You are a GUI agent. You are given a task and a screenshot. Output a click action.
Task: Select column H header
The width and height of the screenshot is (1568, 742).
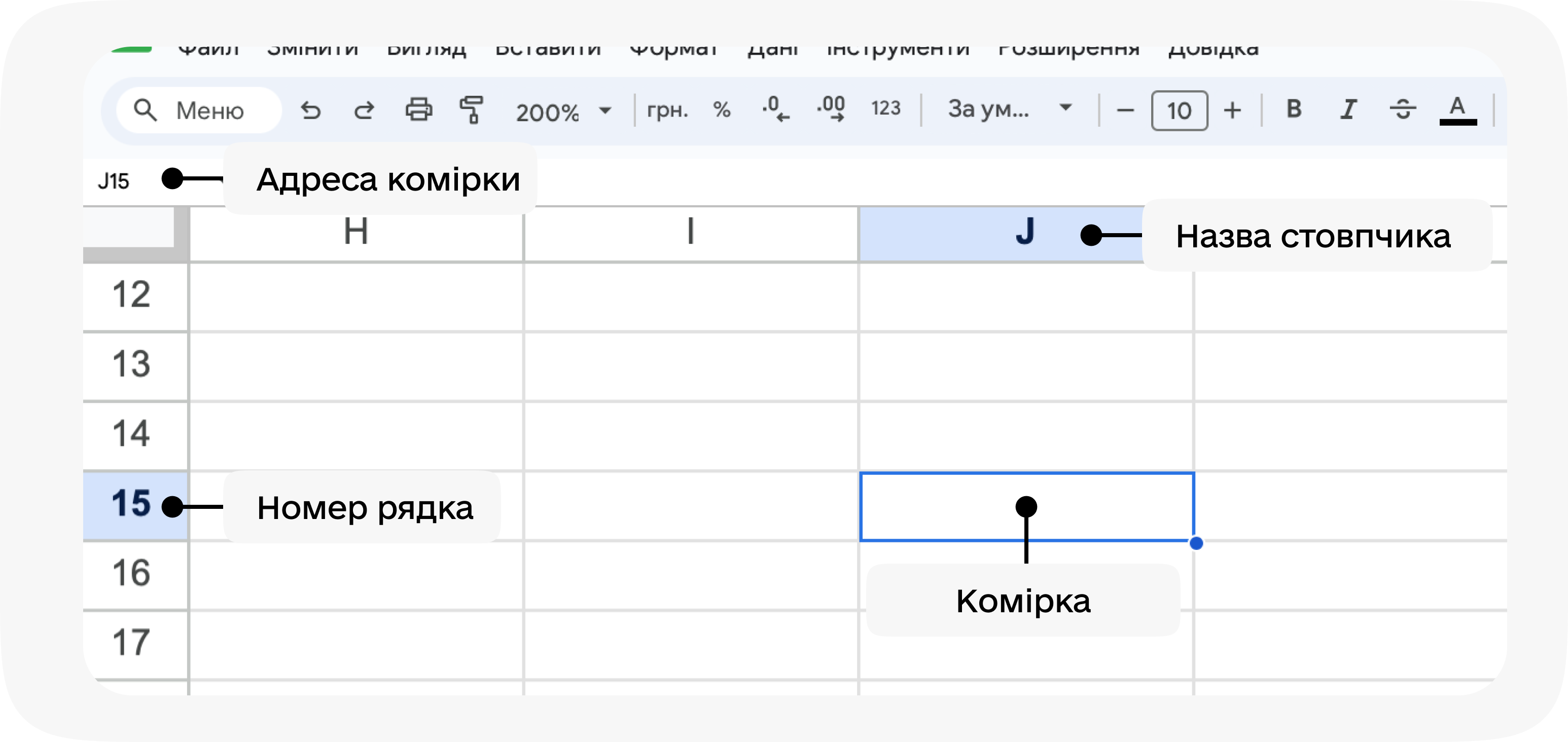[x=356, y=235]
